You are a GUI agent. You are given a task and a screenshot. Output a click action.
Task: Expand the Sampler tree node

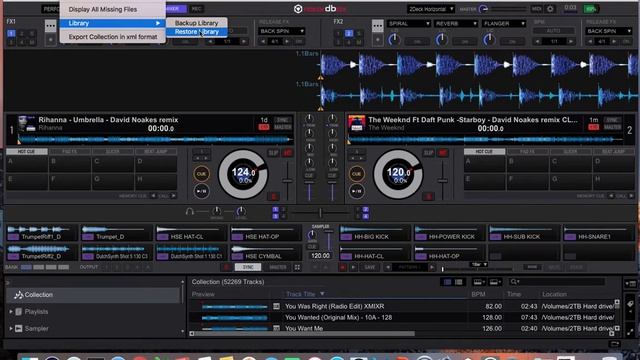click(11, 329)
